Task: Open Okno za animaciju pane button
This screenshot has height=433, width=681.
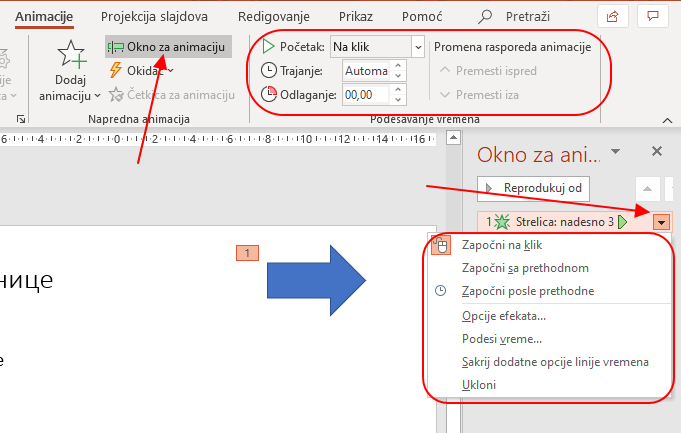Action: pyautogui.click(x=169, y=47)
